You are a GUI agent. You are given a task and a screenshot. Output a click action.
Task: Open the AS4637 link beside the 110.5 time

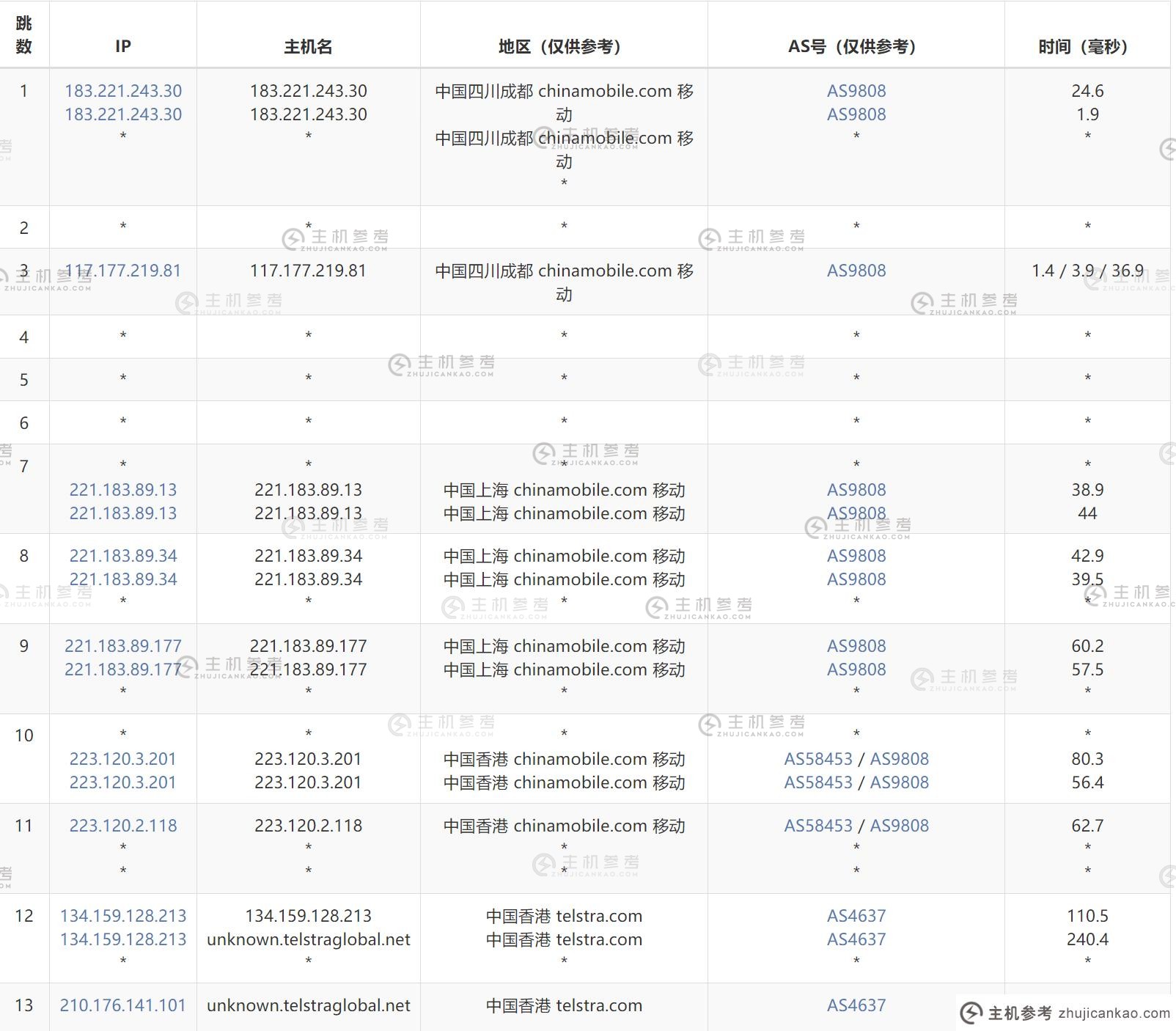(856, 916)
